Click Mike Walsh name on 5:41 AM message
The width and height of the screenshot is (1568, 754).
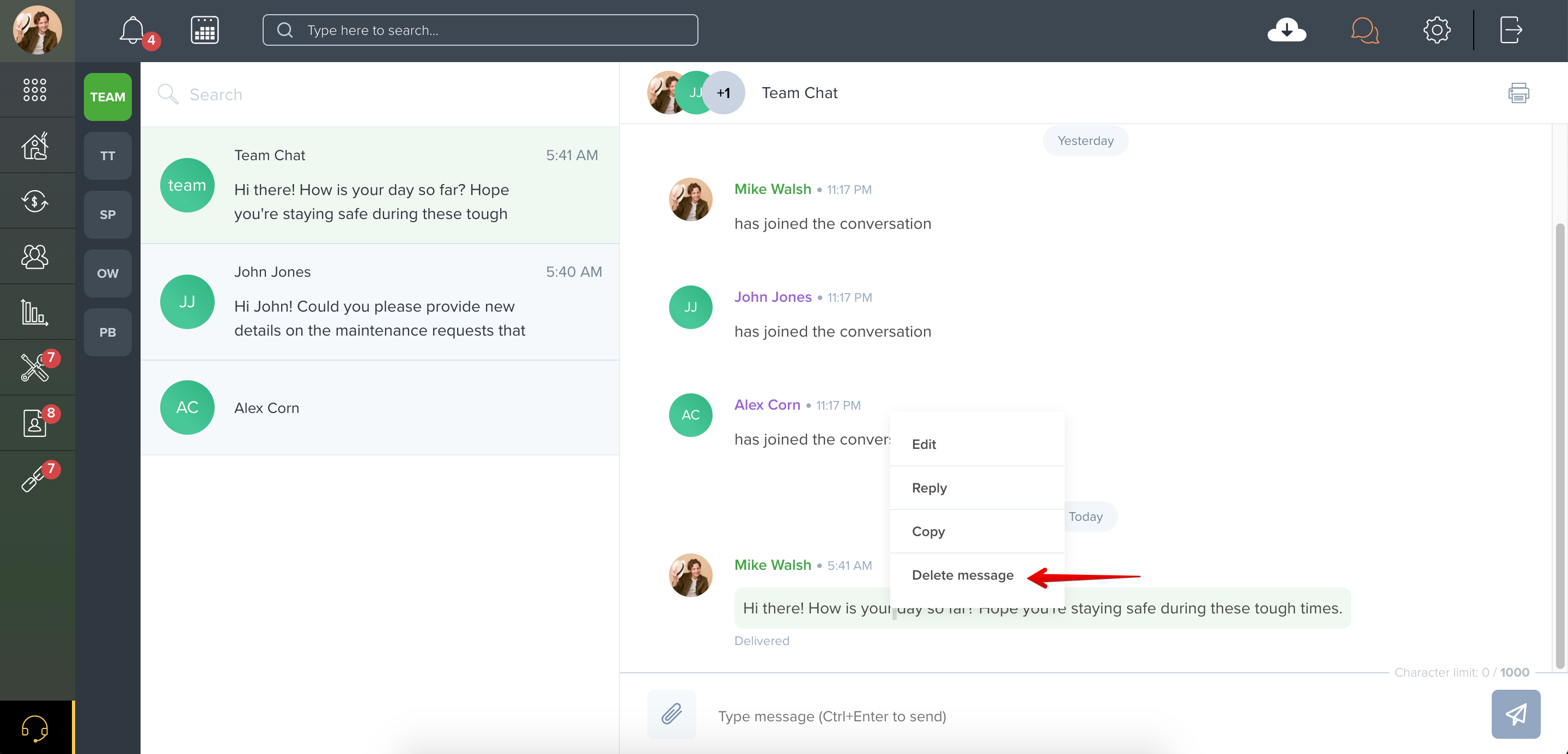[x=773, y=565]
